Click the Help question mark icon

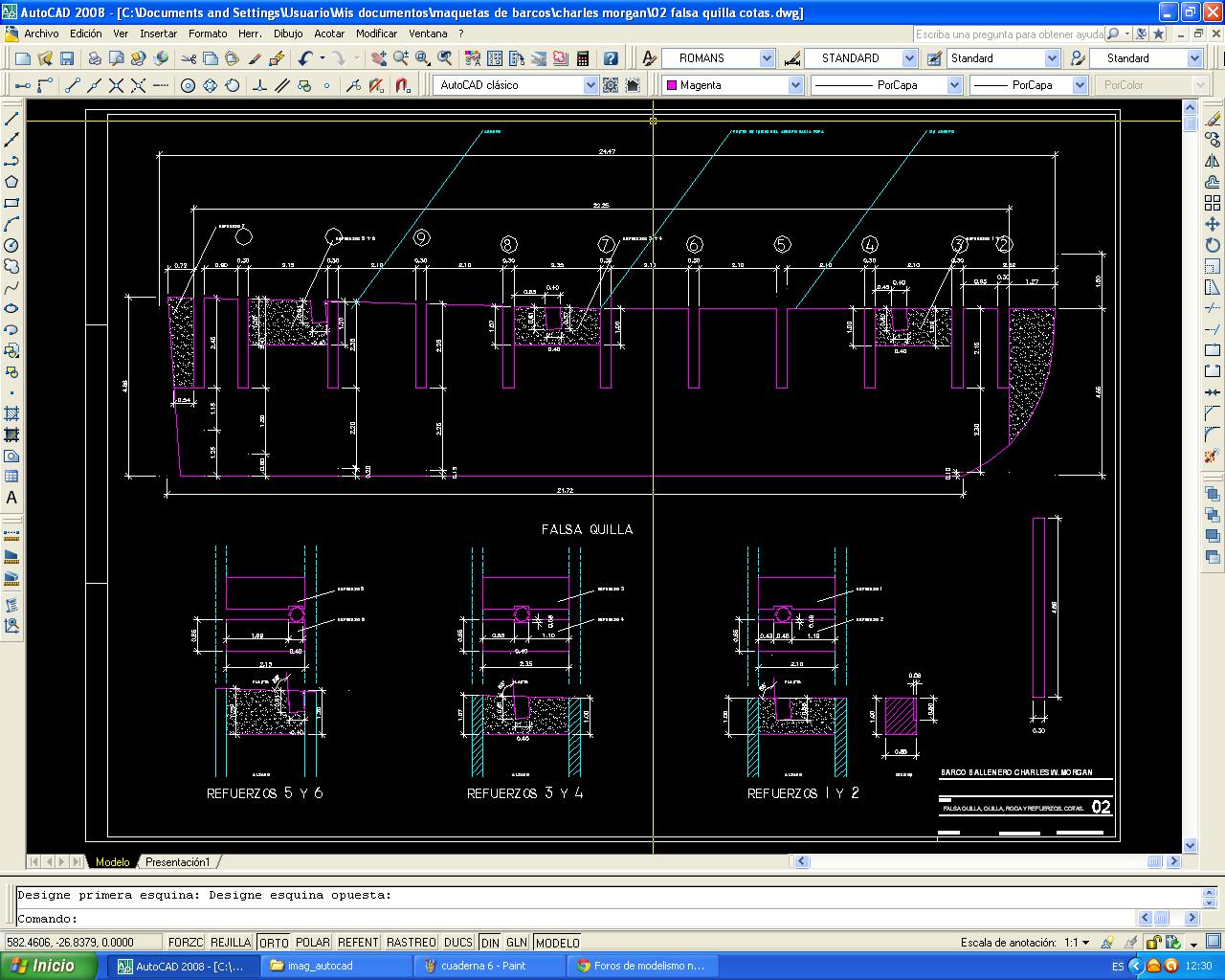[x=611, y=58]
